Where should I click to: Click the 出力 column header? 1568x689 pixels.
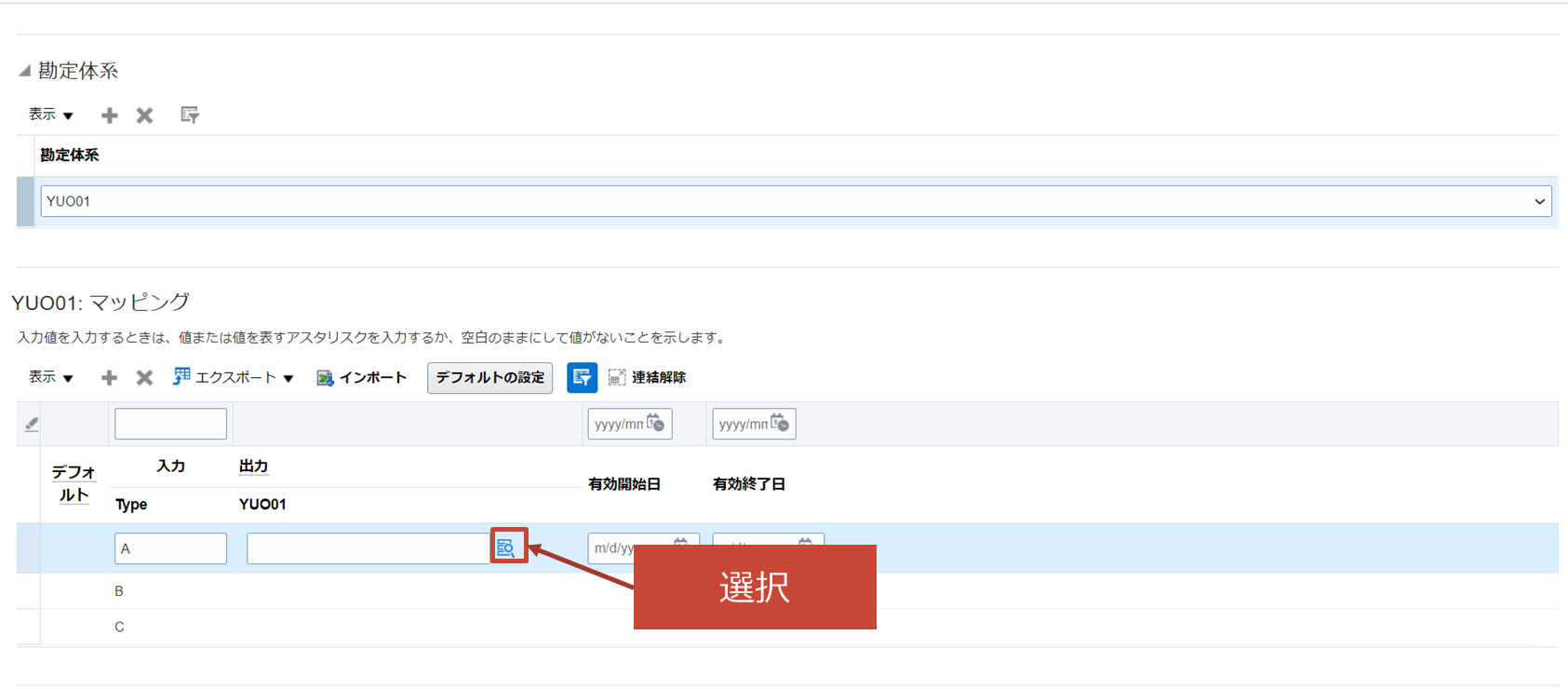253,466
